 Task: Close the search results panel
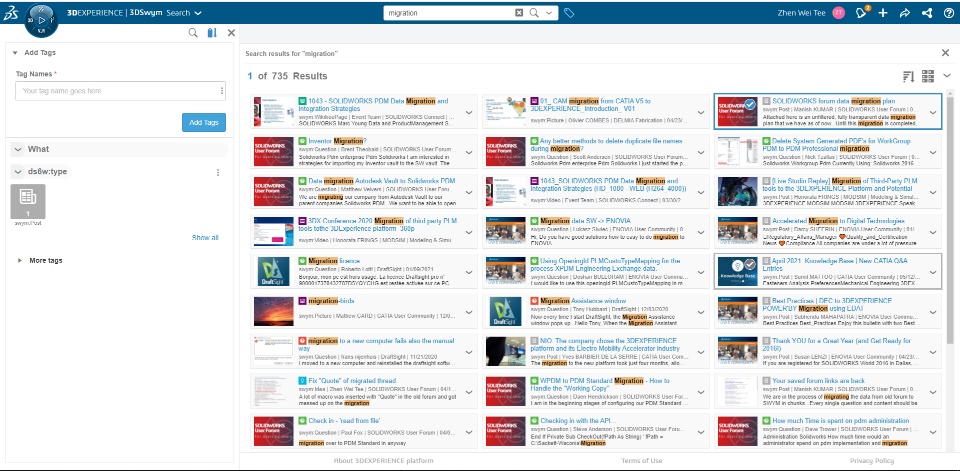pos(945,53)
